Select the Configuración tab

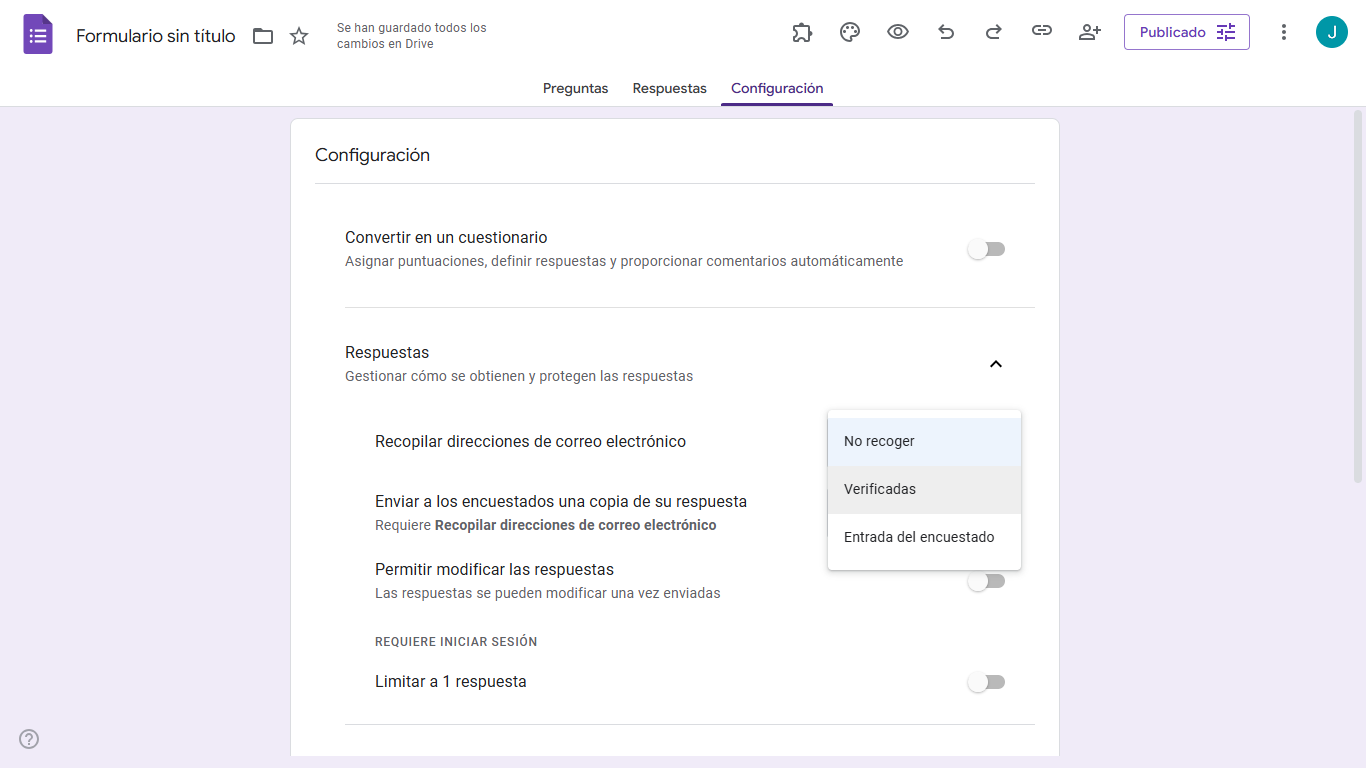tap(777, 88)
